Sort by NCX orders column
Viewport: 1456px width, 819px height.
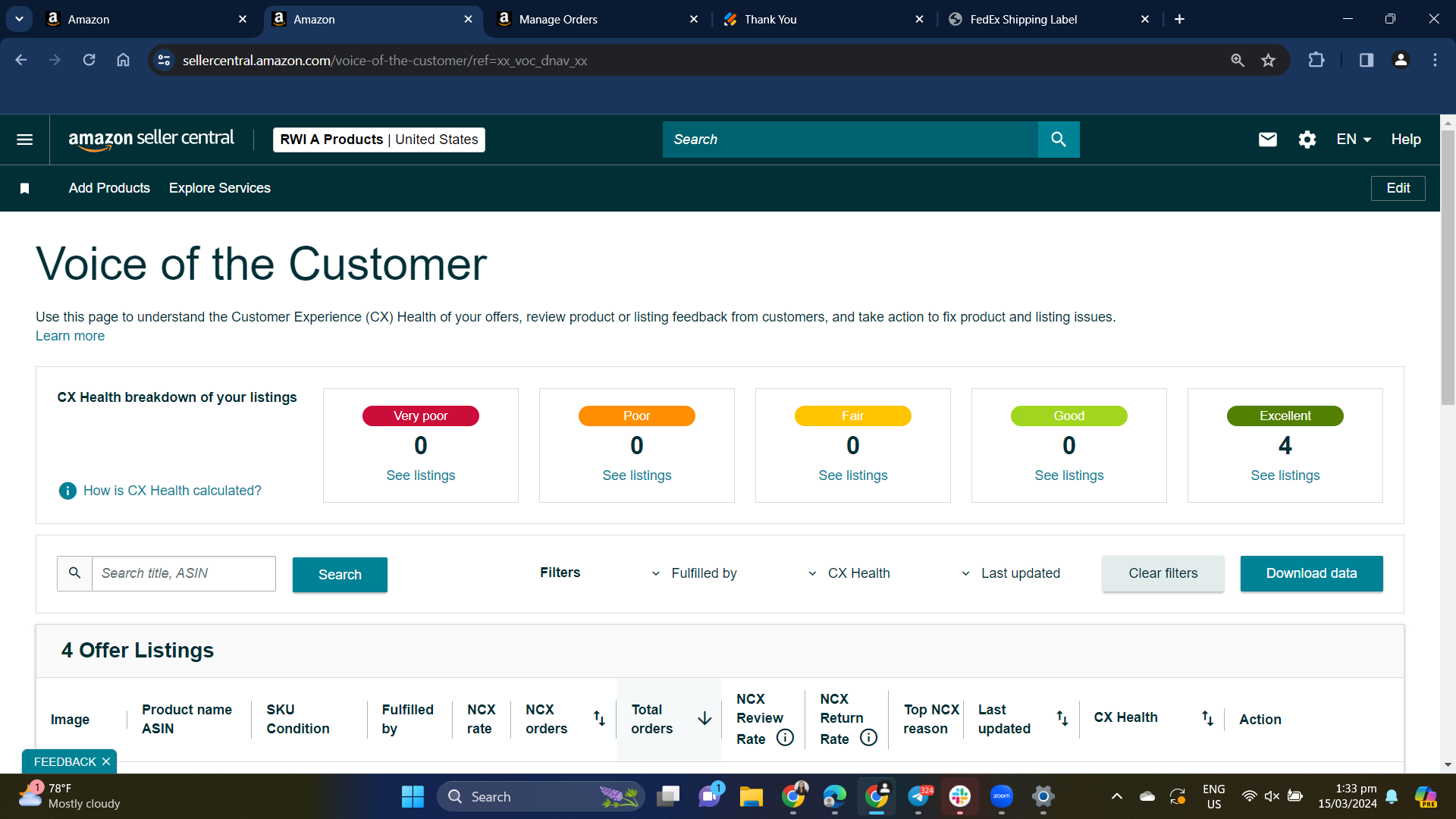[599, 718]
